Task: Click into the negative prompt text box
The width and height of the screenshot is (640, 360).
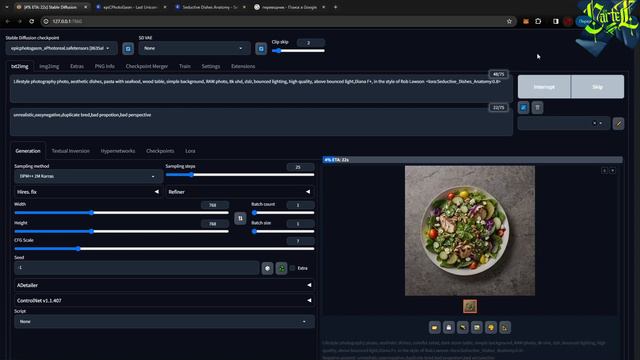Action: coord(261,122)
